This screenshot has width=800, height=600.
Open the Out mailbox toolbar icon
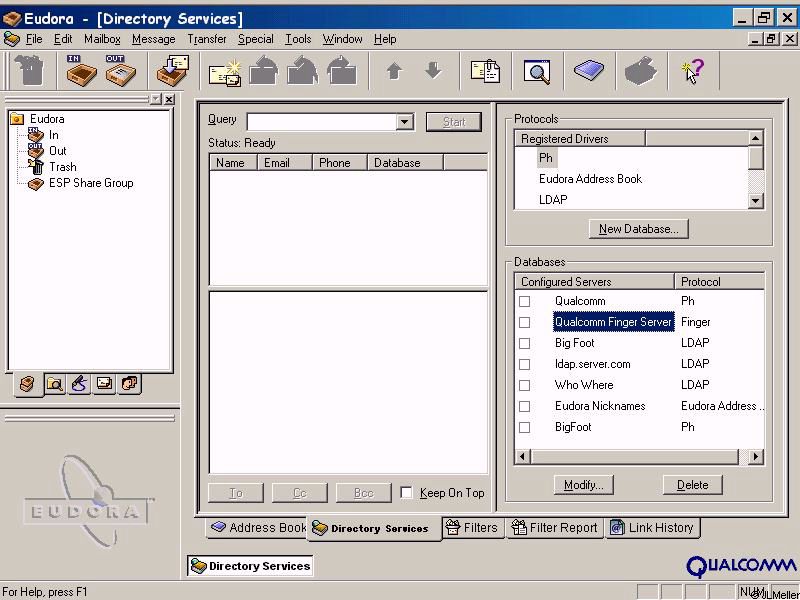tap(121, 70)
